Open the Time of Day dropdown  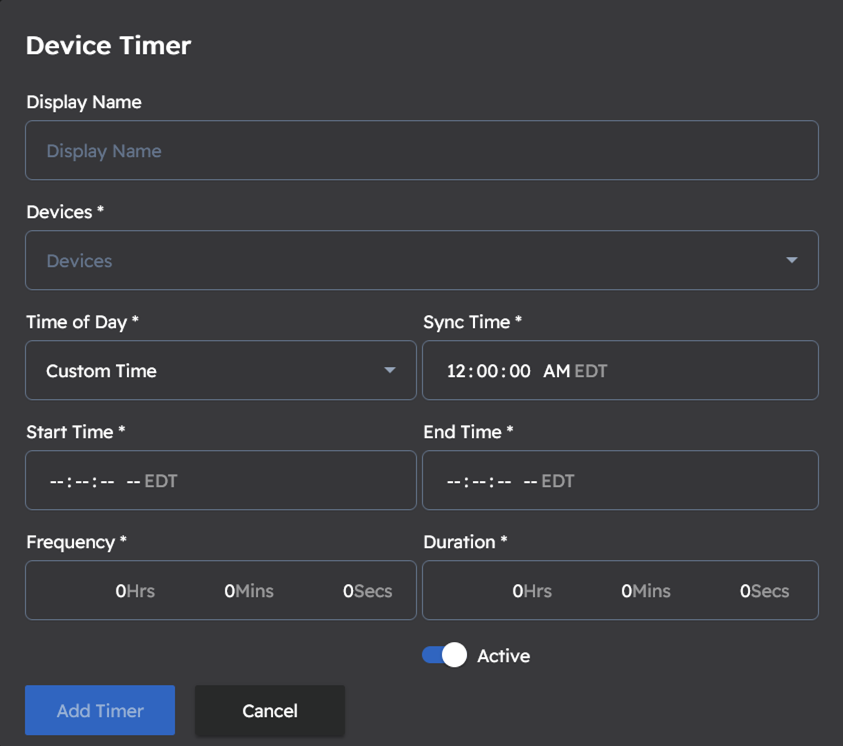point(220,370)
